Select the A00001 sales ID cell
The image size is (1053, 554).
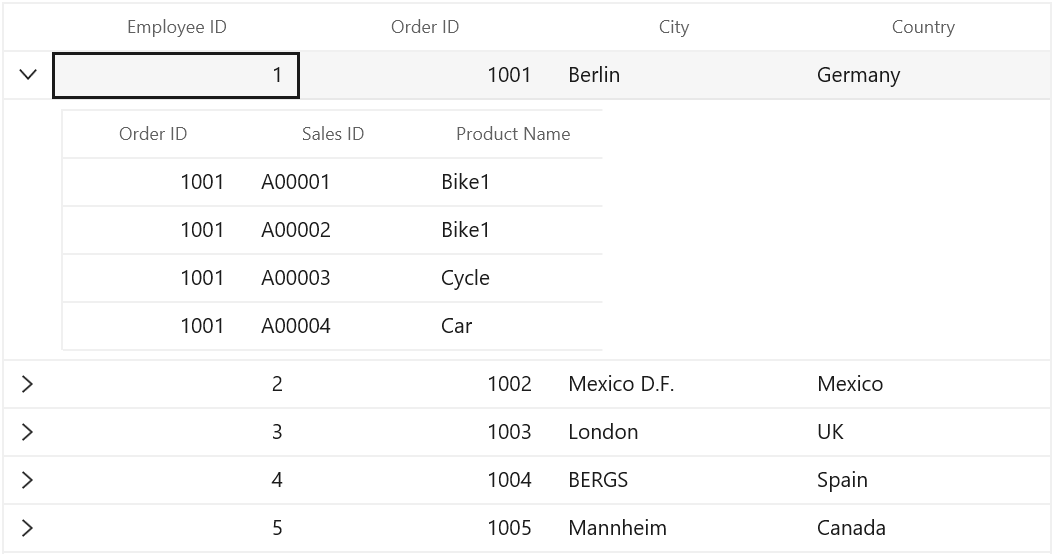pyautogui.click(x=332, y=182)
